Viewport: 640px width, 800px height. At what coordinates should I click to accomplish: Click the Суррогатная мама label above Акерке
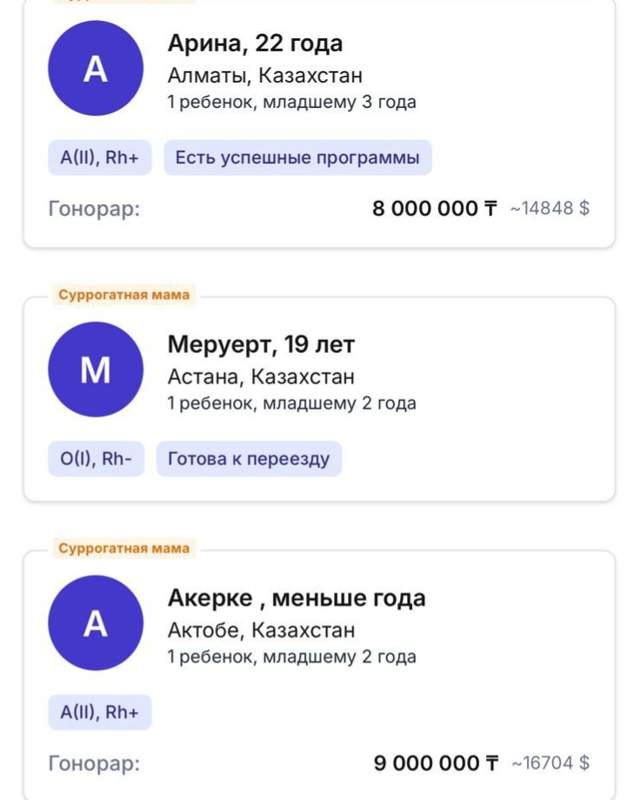point(124,548)
